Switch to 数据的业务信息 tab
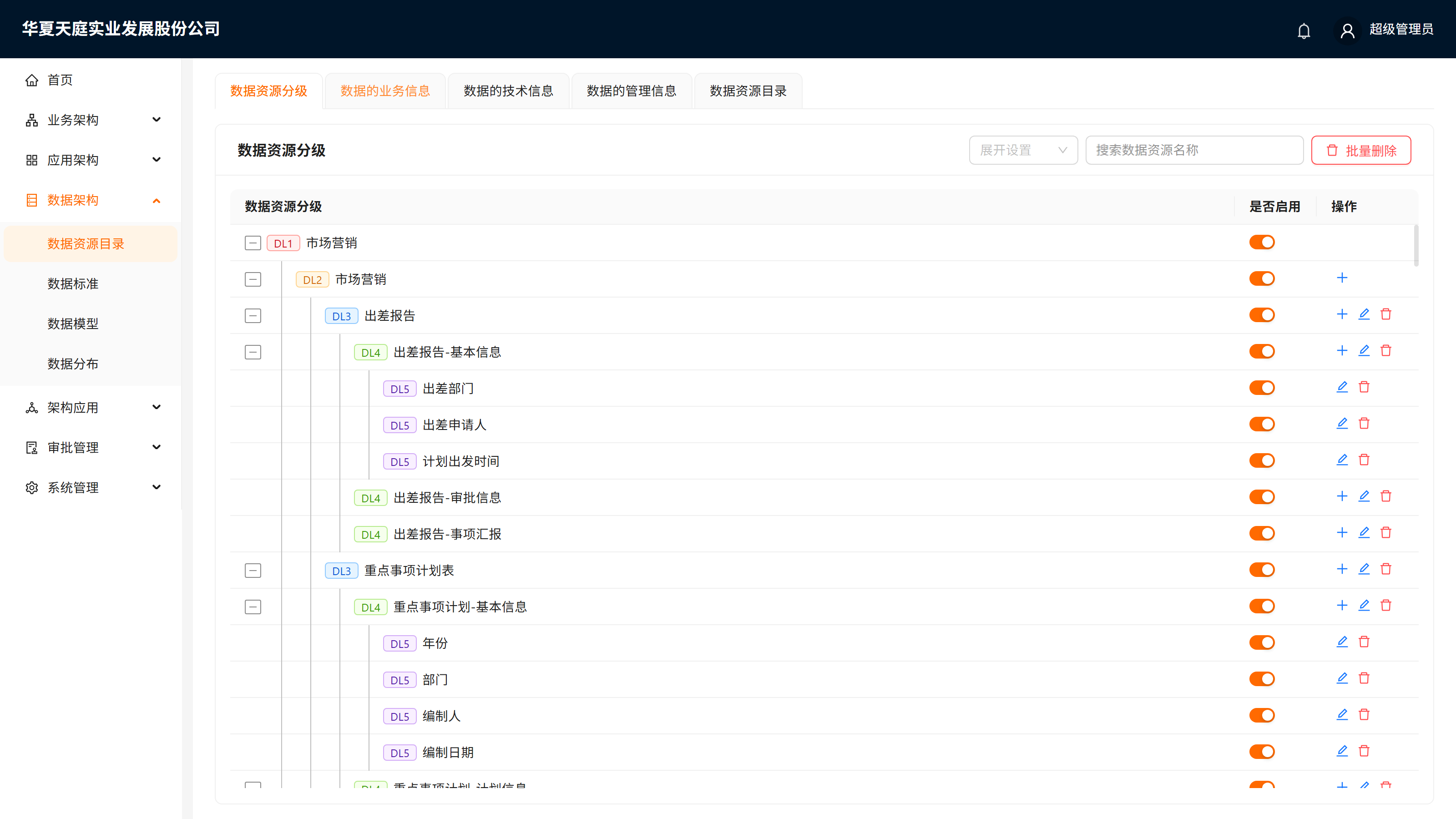 coord(385,91)
